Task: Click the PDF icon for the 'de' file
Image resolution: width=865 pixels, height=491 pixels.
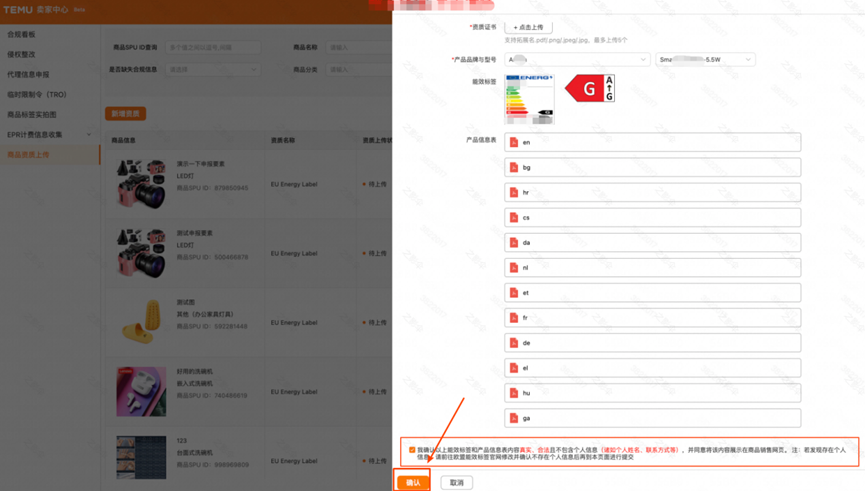Action: [514, 343]
